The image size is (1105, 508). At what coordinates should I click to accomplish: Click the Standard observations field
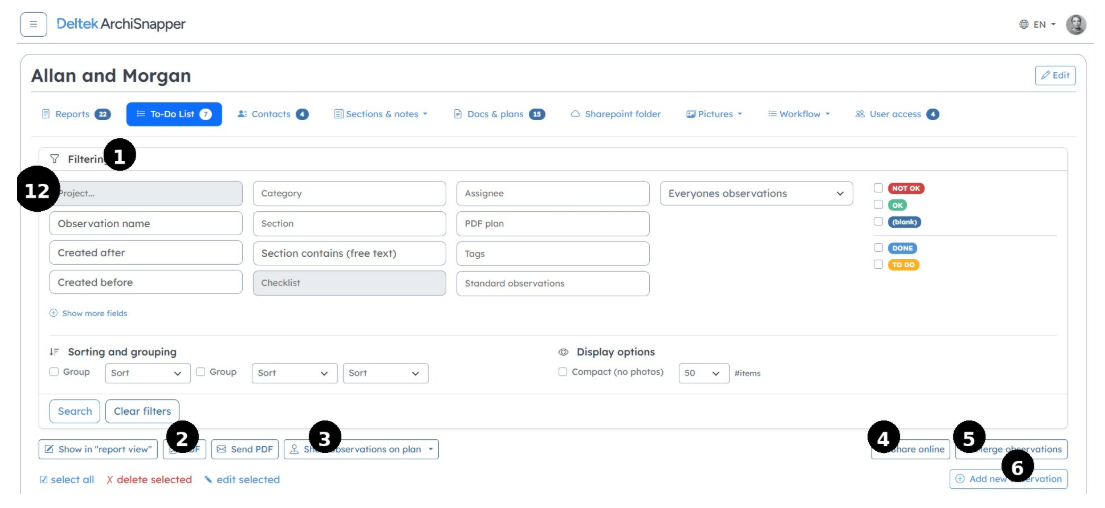(x=552, y=283)
